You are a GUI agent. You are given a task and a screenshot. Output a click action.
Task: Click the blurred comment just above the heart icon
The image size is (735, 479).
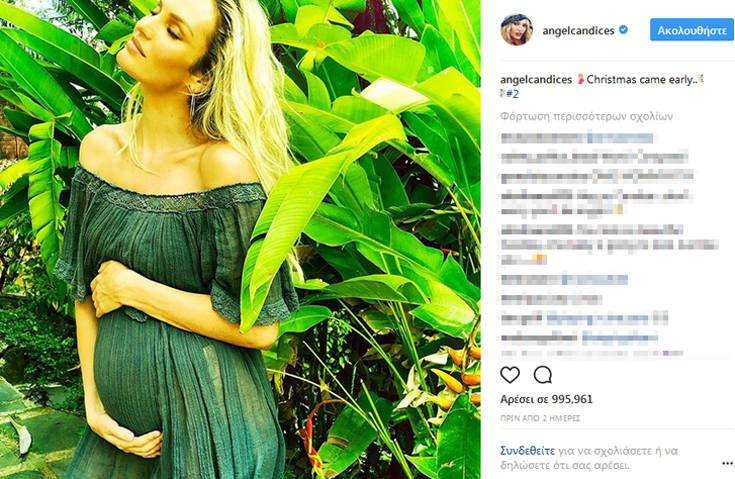point(592,353)
